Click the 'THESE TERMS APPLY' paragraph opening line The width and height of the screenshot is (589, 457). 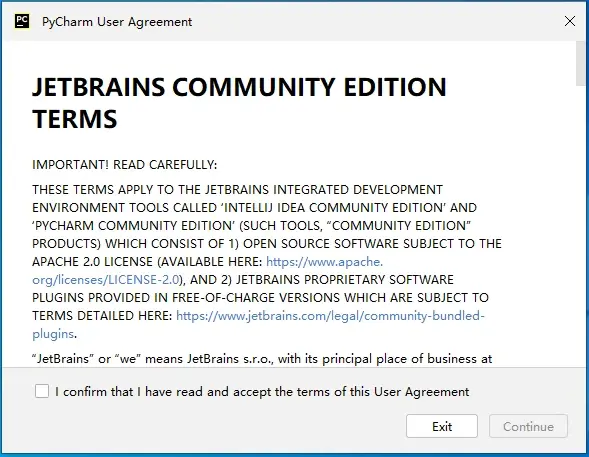point(237,190)
